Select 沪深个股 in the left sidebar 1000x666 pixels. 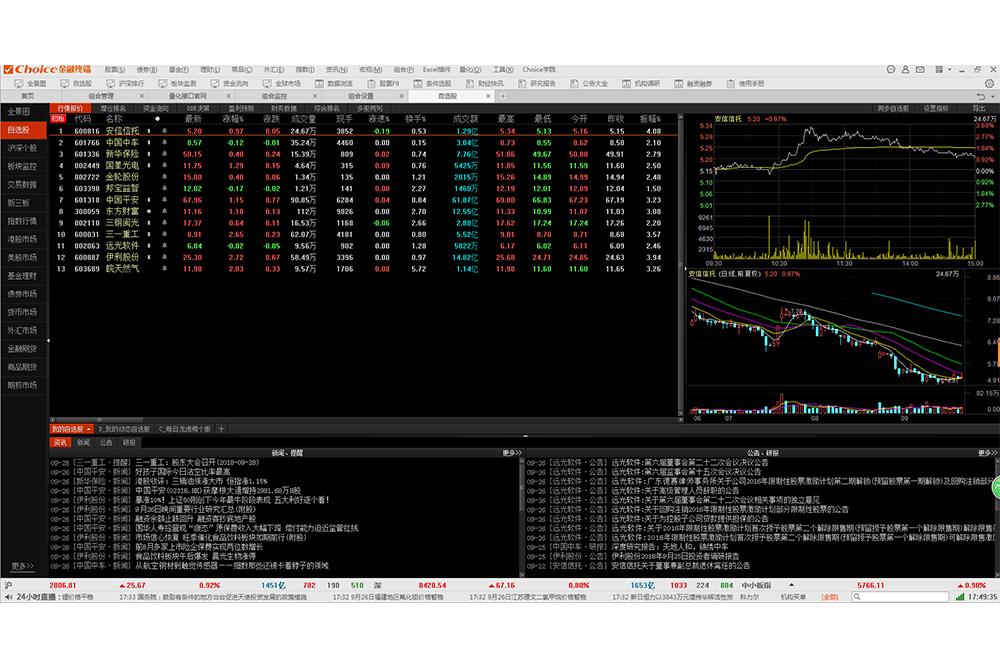click(x=22, y=148)
